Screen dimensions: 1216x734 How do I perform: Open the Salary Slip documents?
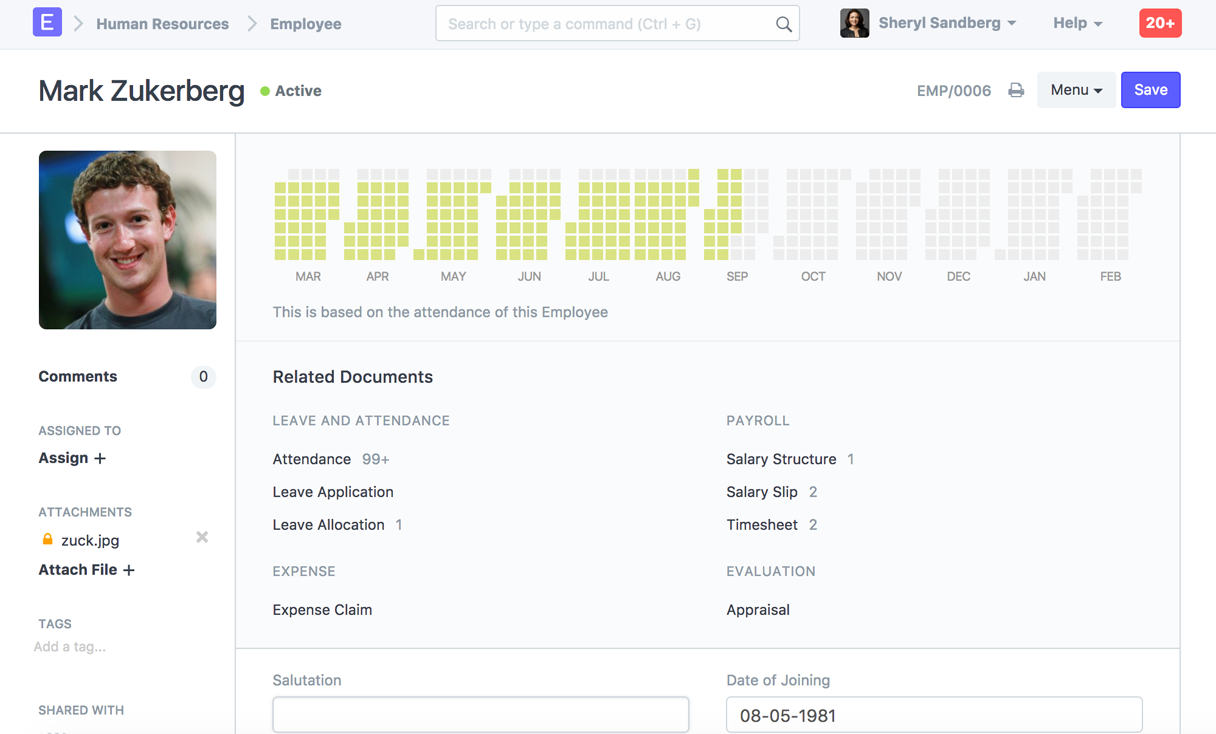pos(762,492)
